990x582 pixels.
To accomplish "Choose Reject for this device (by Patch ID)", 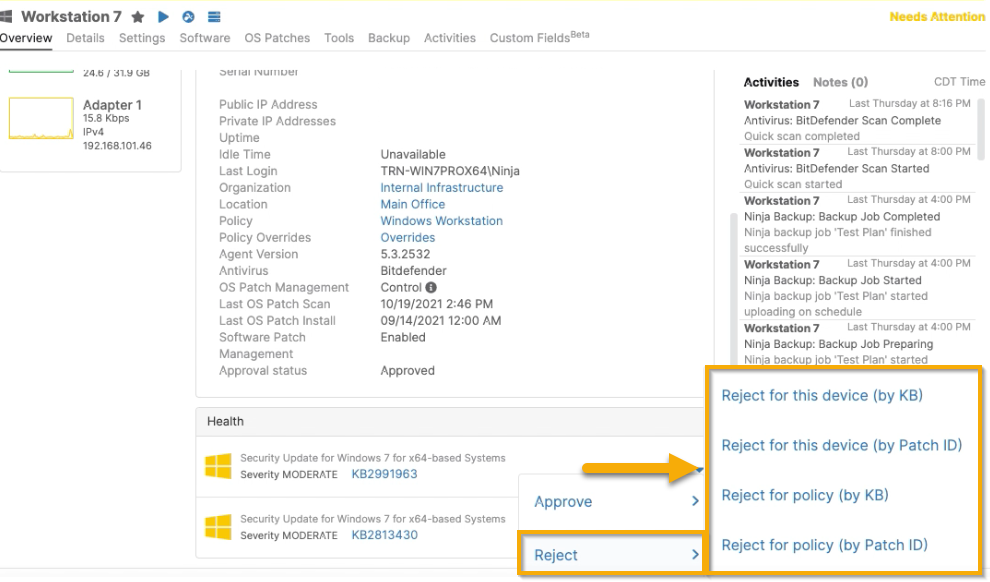I will (x=841, y=445).
